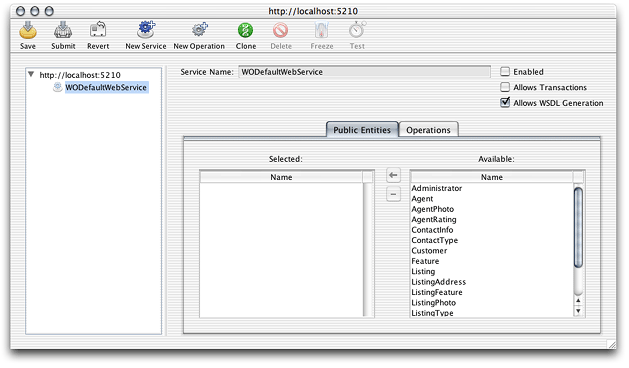Image resolution: width=629 pixels, height=368 pixels.
Task: Select ContactInfo in the Available list
Action: (x=492, y=230)
